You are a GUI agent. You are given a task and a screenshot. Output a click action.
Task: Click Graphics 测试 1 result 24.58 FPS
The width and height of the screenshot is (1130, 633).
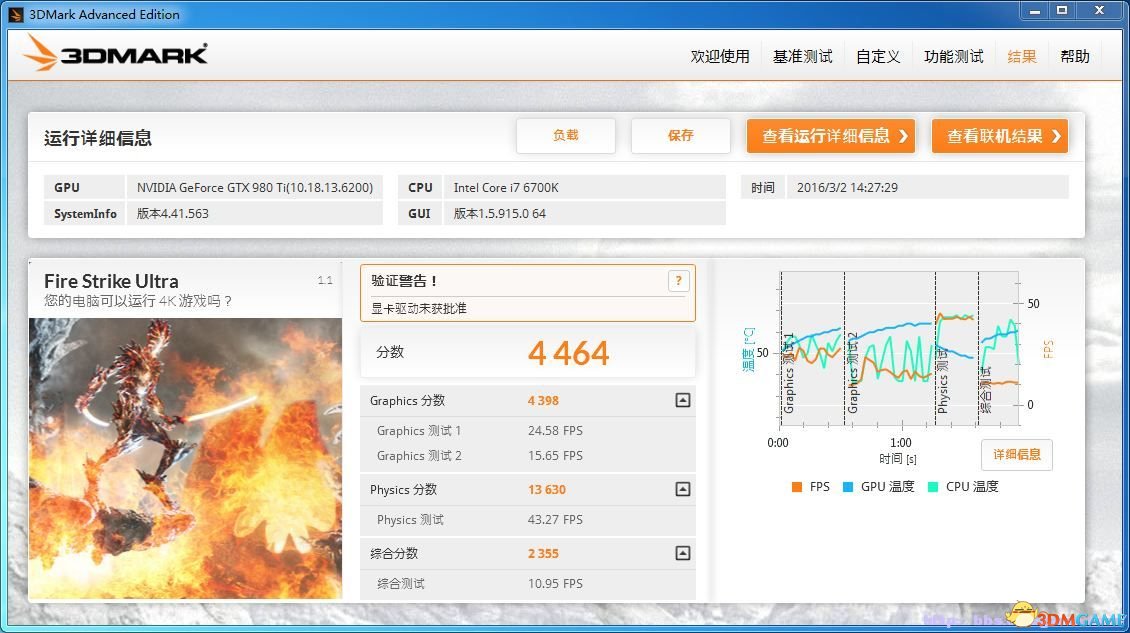555,430
